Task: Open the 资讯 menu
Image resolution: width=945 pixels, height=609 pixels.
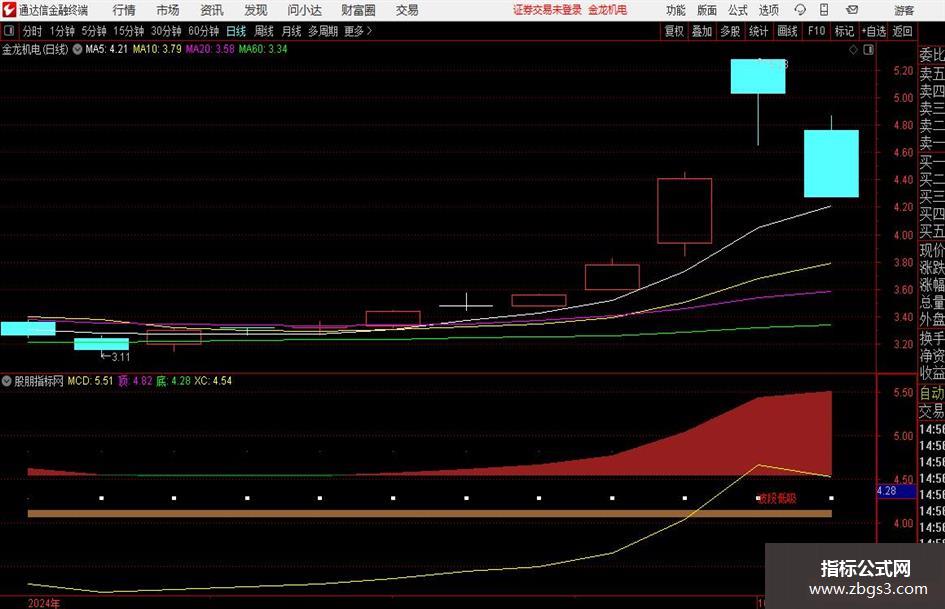Action: tap(212, 10)
